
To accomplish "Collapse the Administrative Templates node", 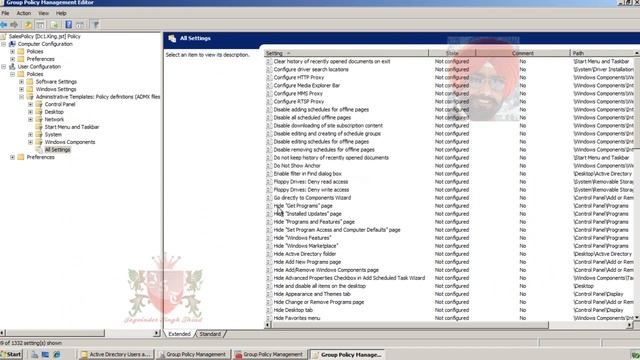I will [x=22, y=97].
